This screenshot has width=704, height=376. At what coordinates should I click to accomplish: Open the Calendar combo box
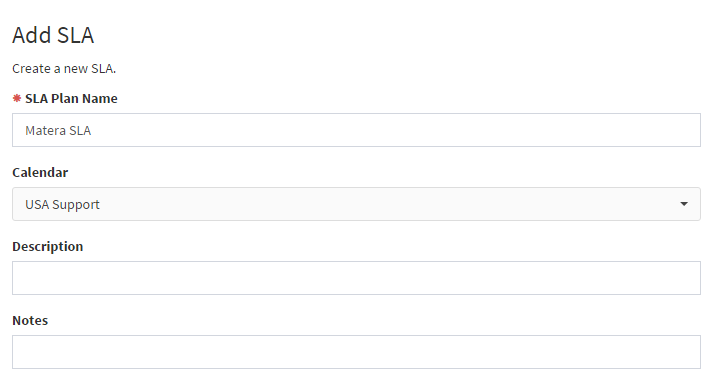click(x=356, y=204)
